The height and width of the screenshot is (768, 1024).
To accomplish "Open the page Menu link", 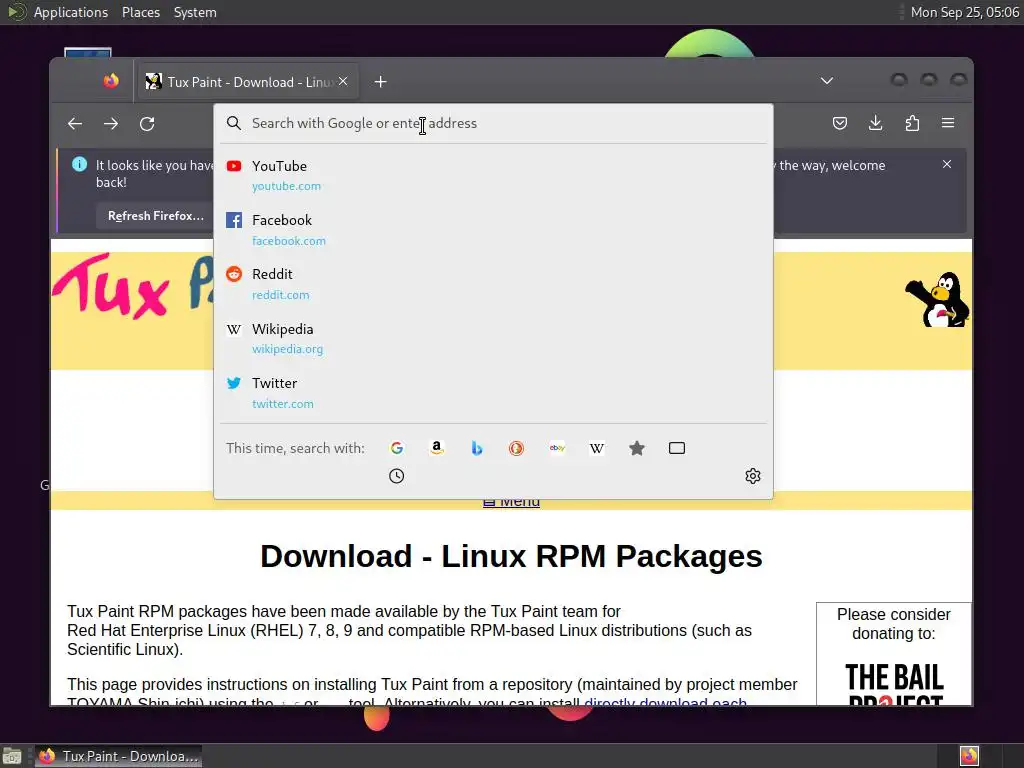I will pyautogui.click(x=511, y=502).
